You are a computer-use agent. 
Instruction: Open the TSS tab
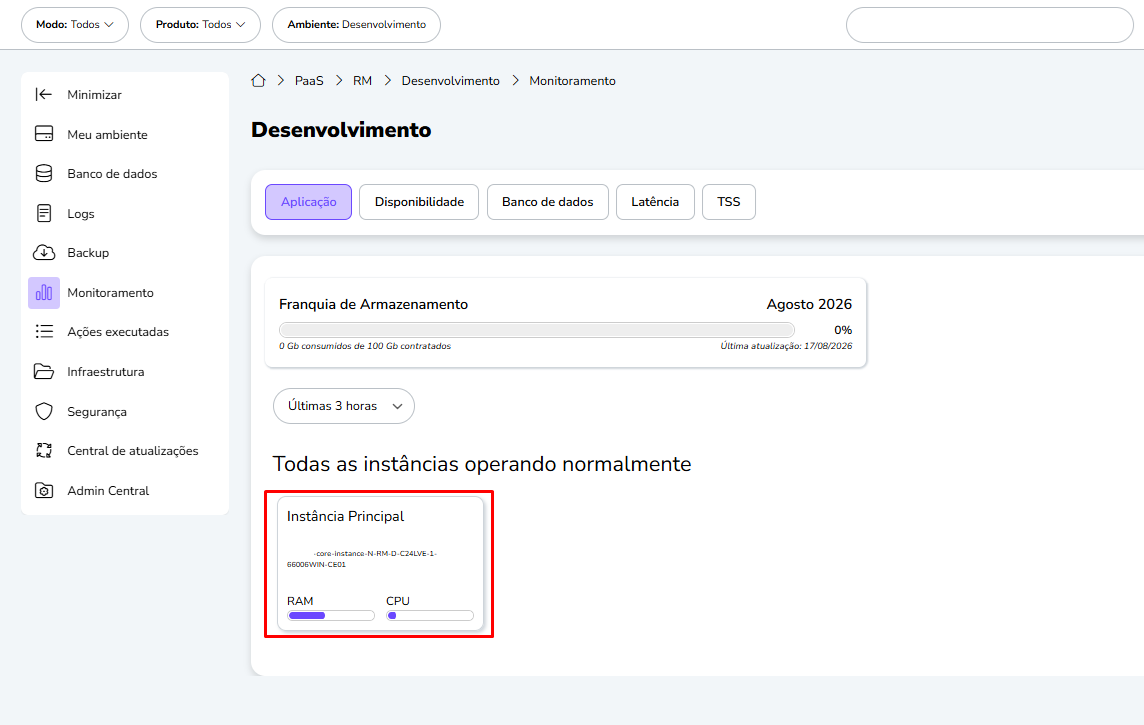(x=729, y=202)
